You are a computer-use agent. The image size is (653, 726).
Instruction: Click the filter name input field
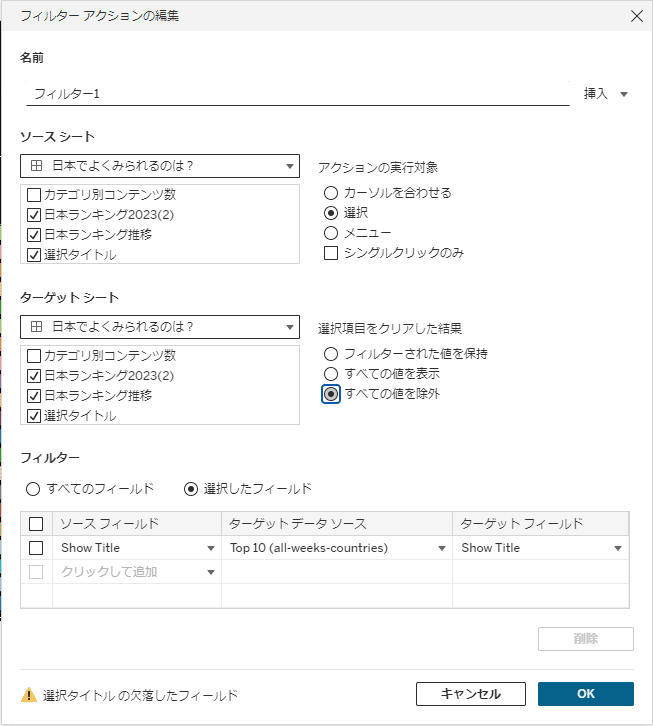(298, 94)
